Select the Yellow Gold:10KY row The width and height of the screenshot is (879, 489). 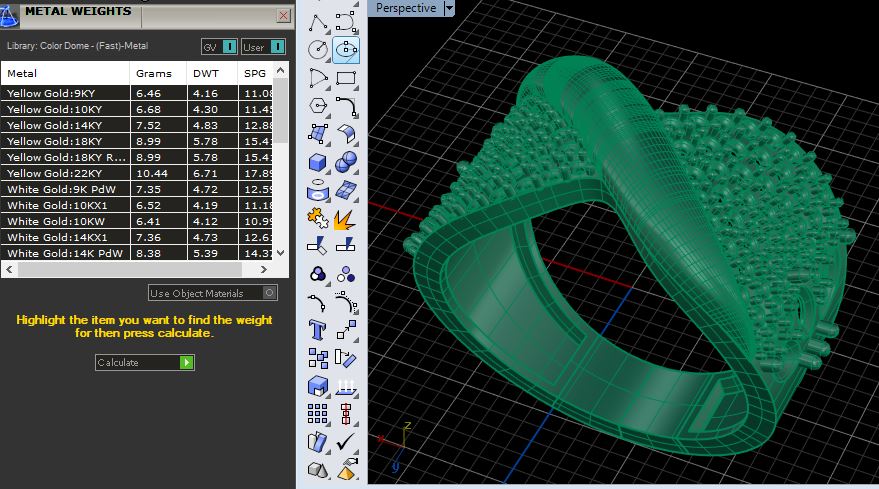click(x=137, y=109)
